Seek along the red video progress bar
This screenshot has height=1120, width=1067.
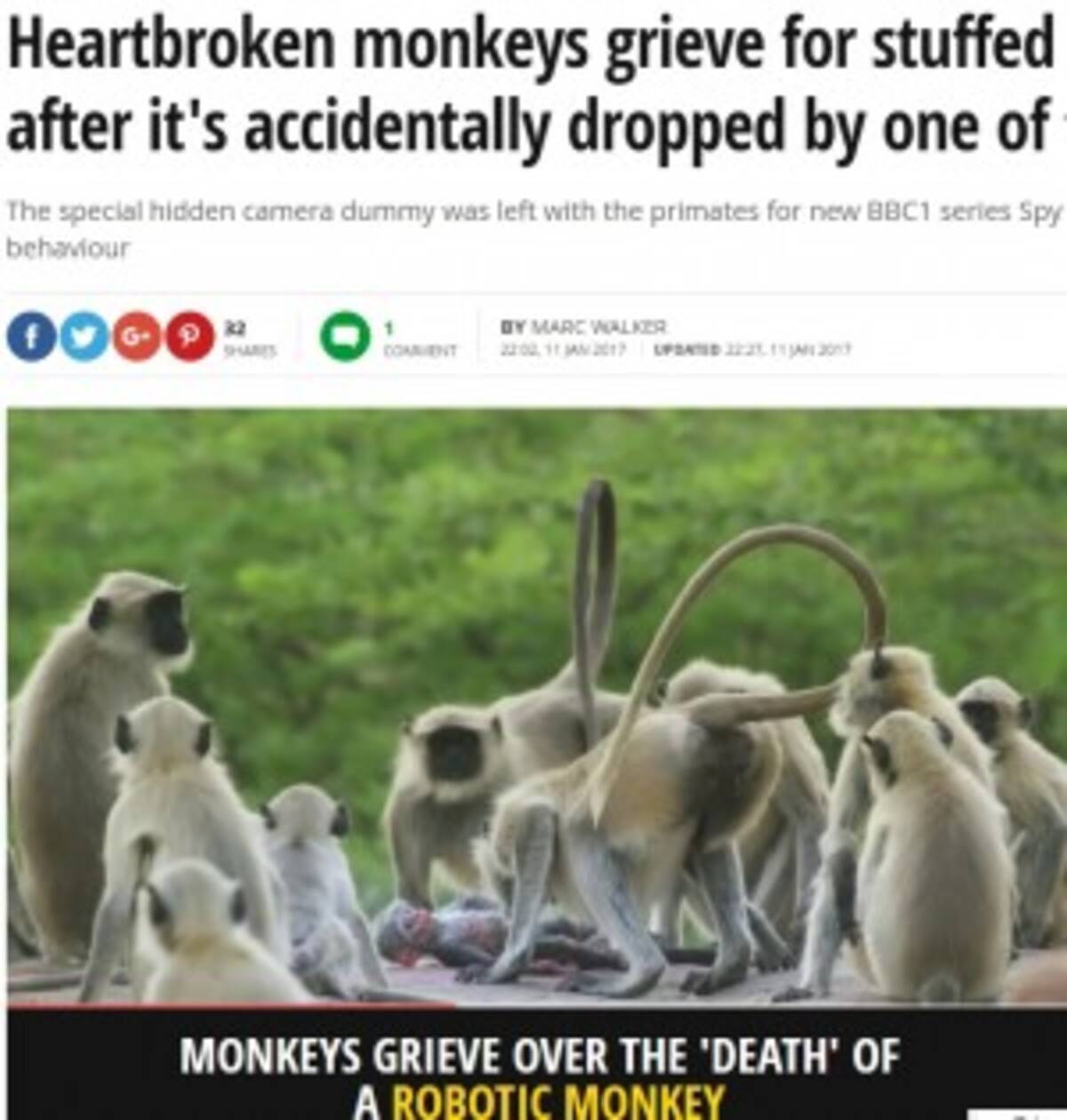coord(537,1006)
